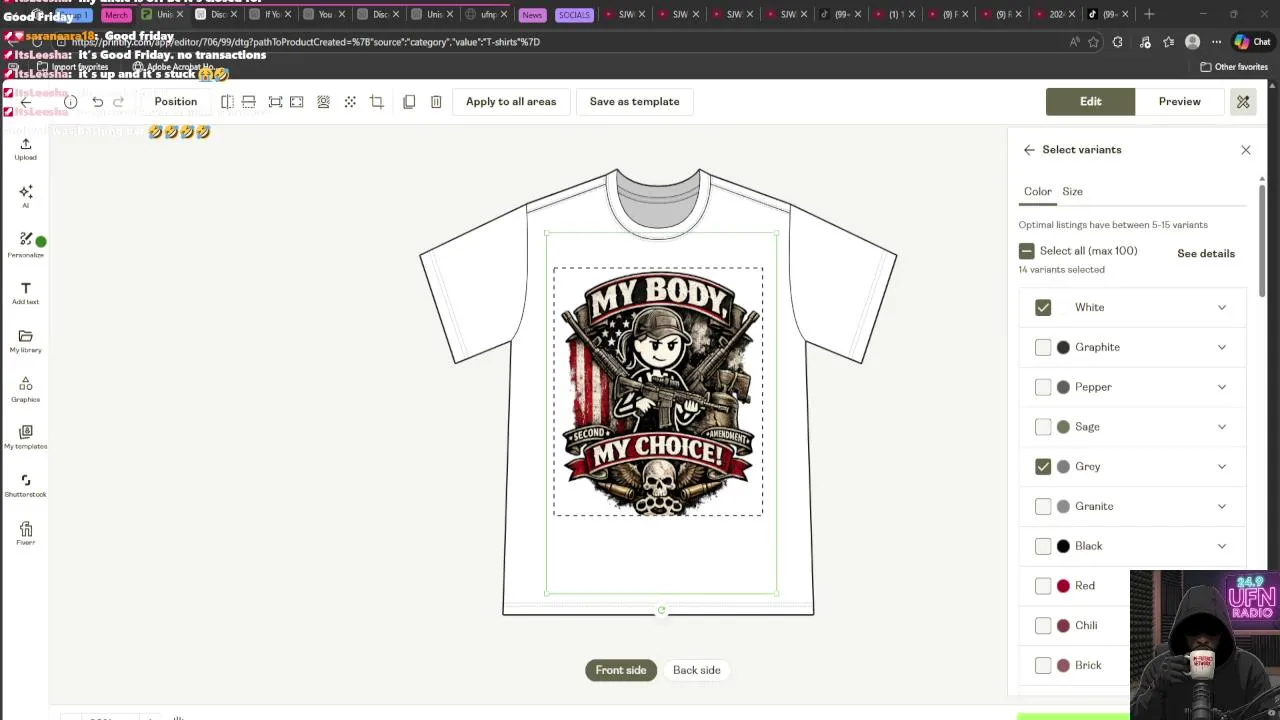Screen dimensions: 1280x720
Task: Select the crop tool
Action: [376, 102]
